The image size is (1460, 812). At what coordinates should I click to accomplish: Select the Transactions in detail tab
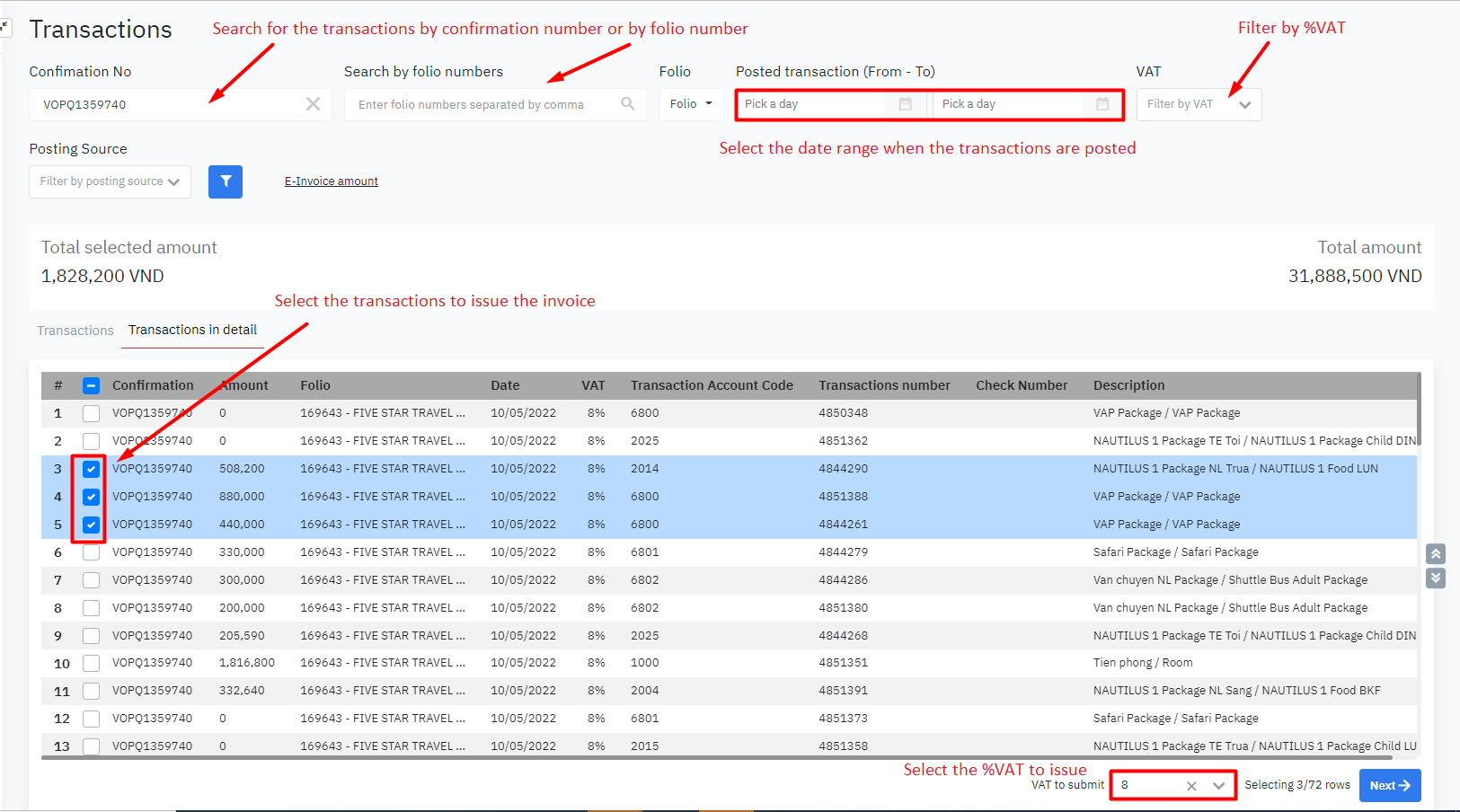[x=192, y=330]
